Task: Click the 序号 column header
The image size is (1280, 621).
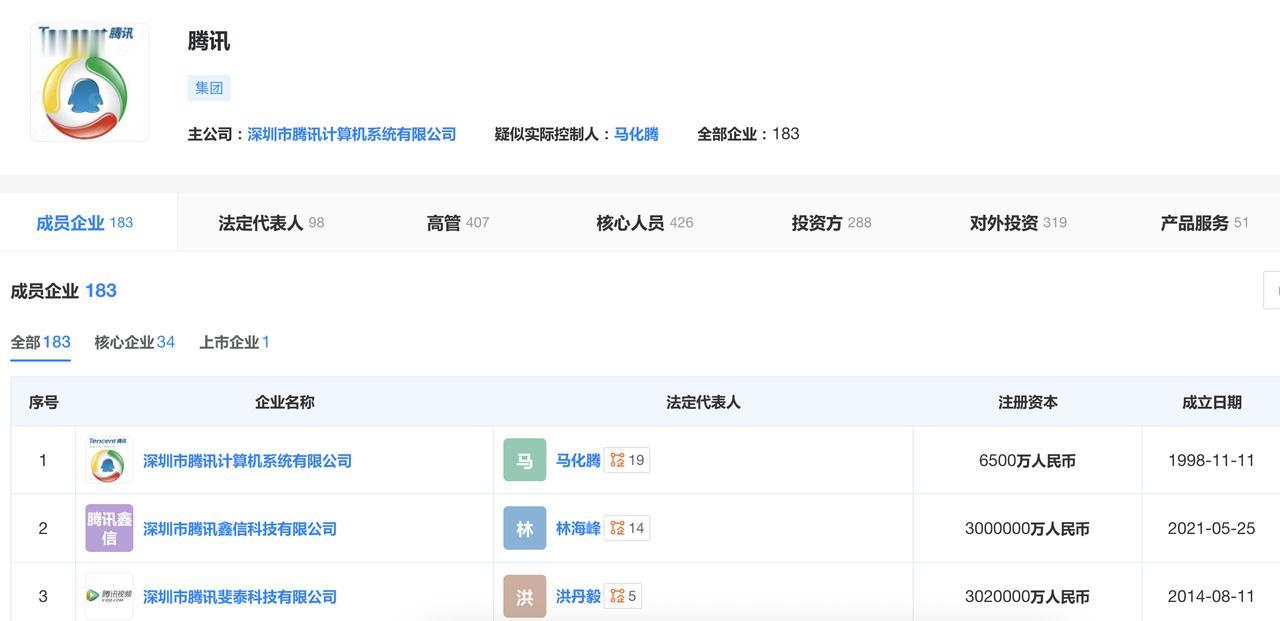Action: pos(43,402)
